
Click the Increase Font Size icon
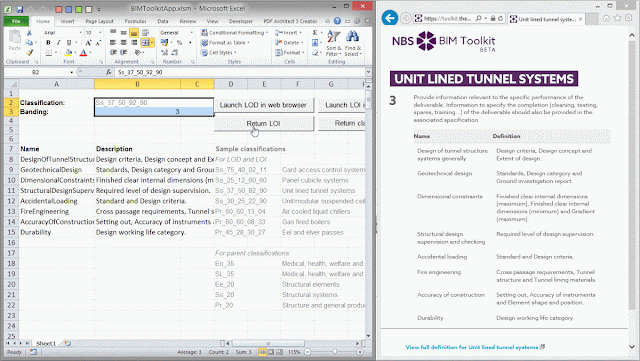pyautogui.click(x=88, y=42)
